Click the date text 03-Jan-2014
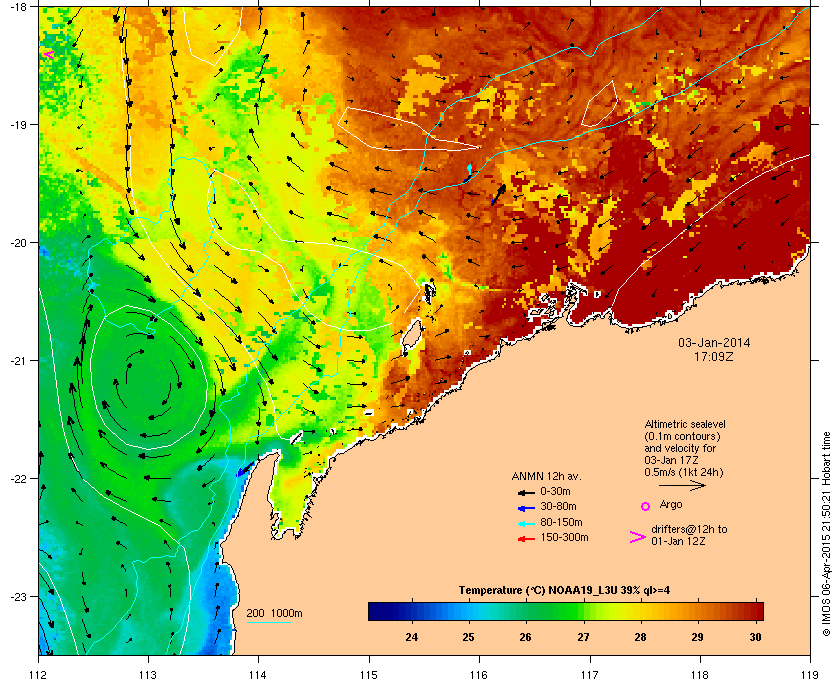The width and height of the screenshot is (840, 680). [714, 343]
